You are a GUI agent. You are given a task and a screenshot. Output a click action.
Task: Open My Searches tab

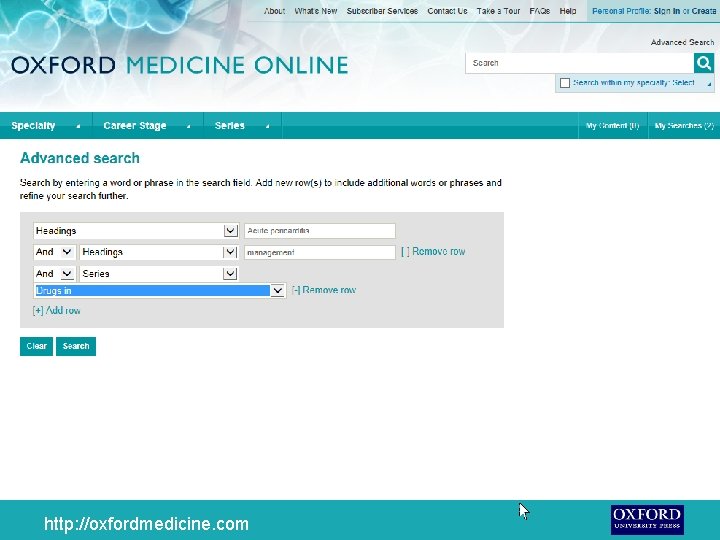point(684,125)
